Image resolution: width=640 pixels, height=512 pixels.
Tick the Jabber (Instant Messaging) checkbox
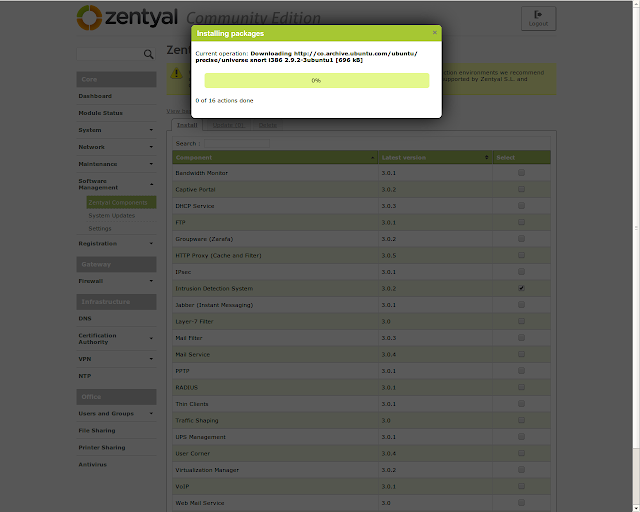pos(521,305)
